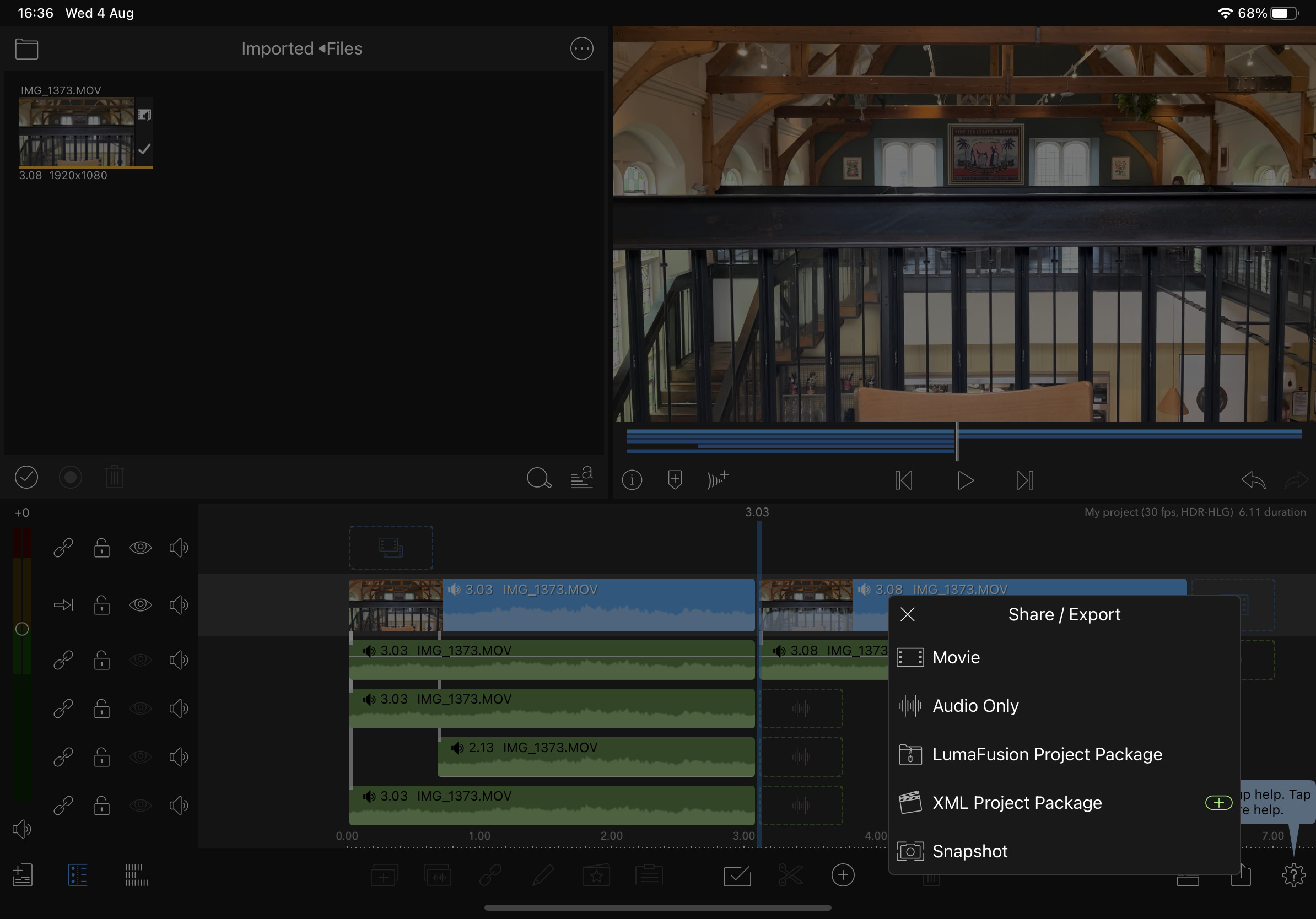Toggle the main track insert-mode arrow
The image size is (1316, 919).
coord(63,605)
